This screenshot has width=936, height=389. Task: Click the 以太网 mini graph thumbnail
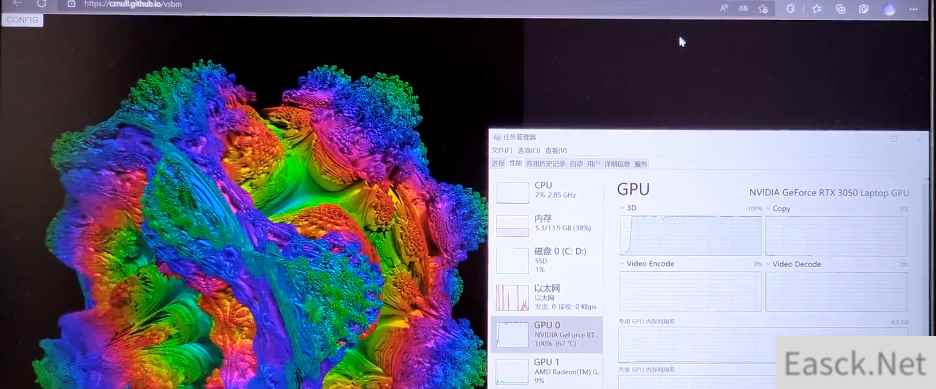tap(512, 298)
